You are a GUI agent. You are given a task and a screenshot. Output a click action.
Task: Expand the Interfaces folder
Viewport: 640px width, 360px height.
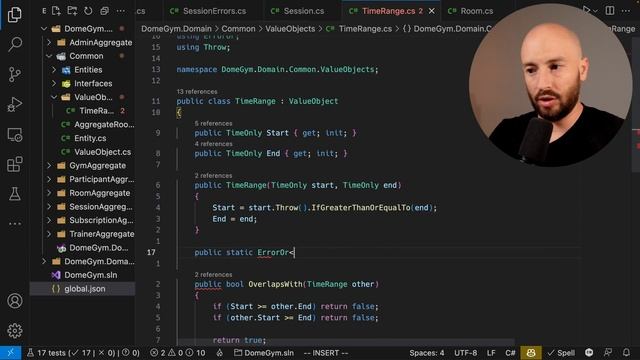point(54,83)
